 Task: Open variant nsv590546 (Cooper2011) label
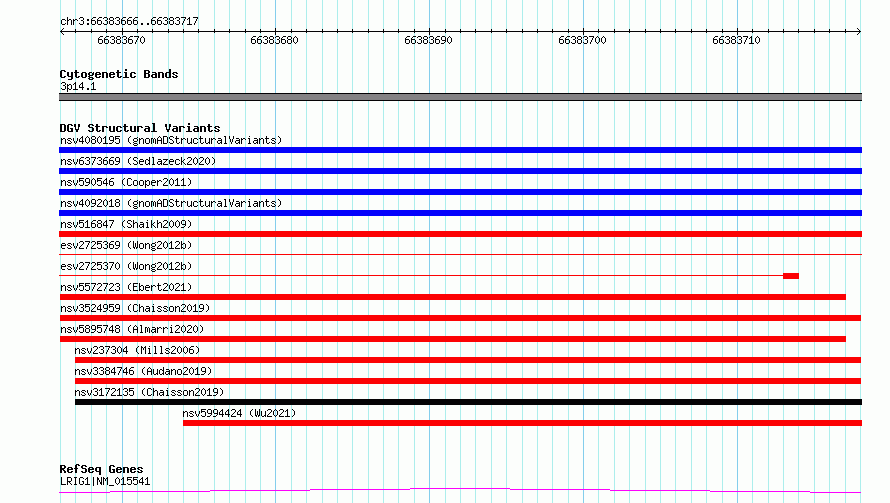click(126, 182)
